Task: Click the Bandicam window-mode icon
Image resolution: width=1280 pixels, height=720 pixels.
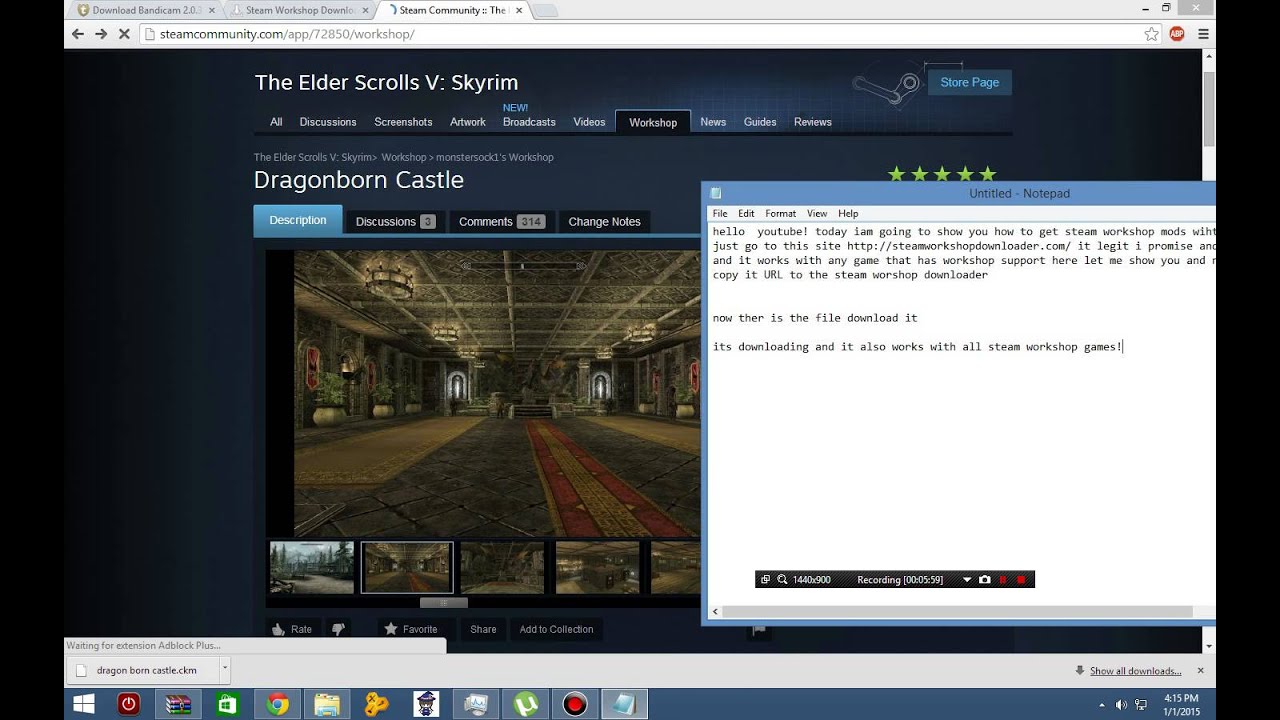Action: coord(765,580)
